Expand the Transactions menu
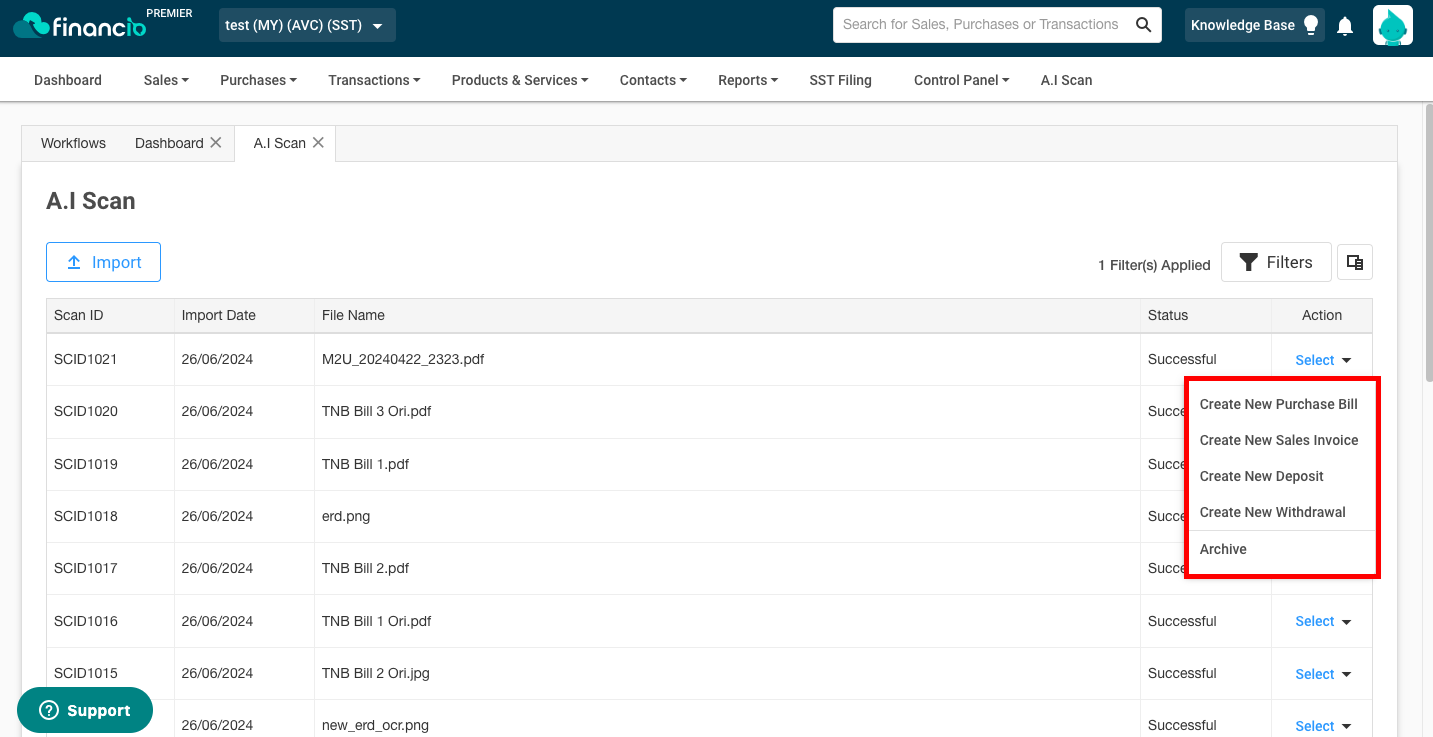 374,80
